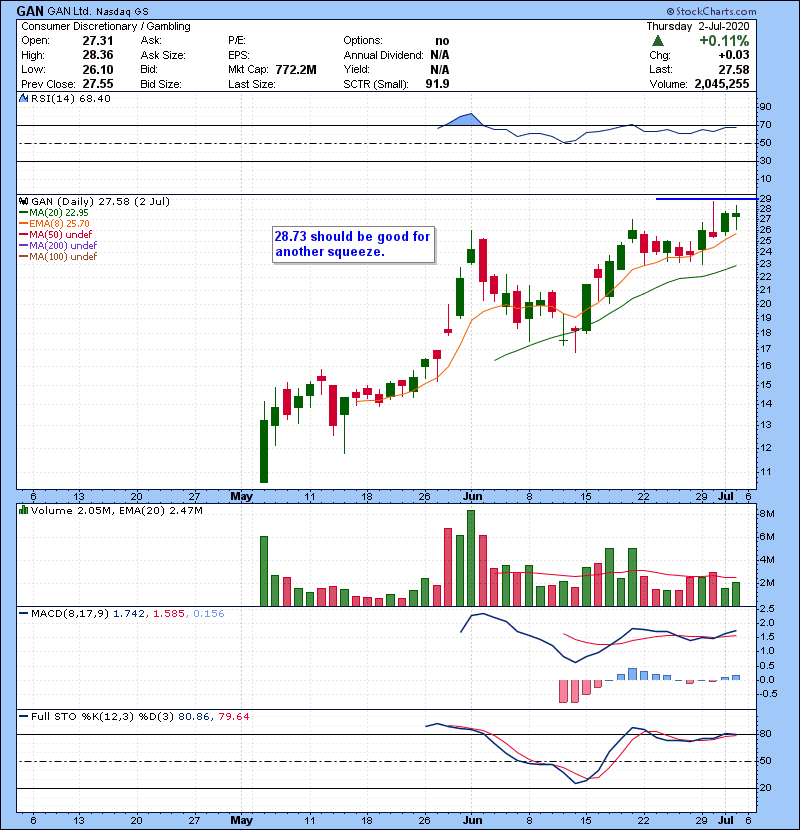Image resolution: width=800 pixels, height=830 pixels.
Task: Click the Options value 'no'
Action: tap(442, 41)
